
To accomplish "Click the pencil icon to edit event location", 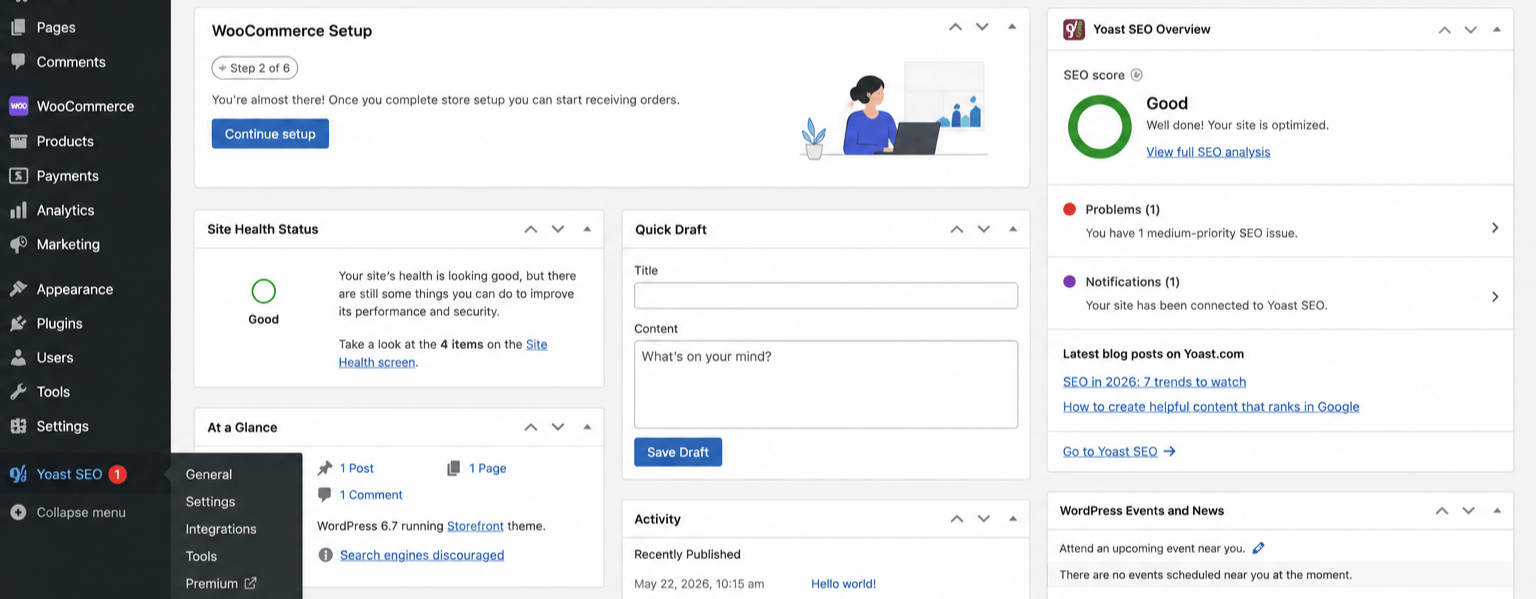I will click(1258, 548).
